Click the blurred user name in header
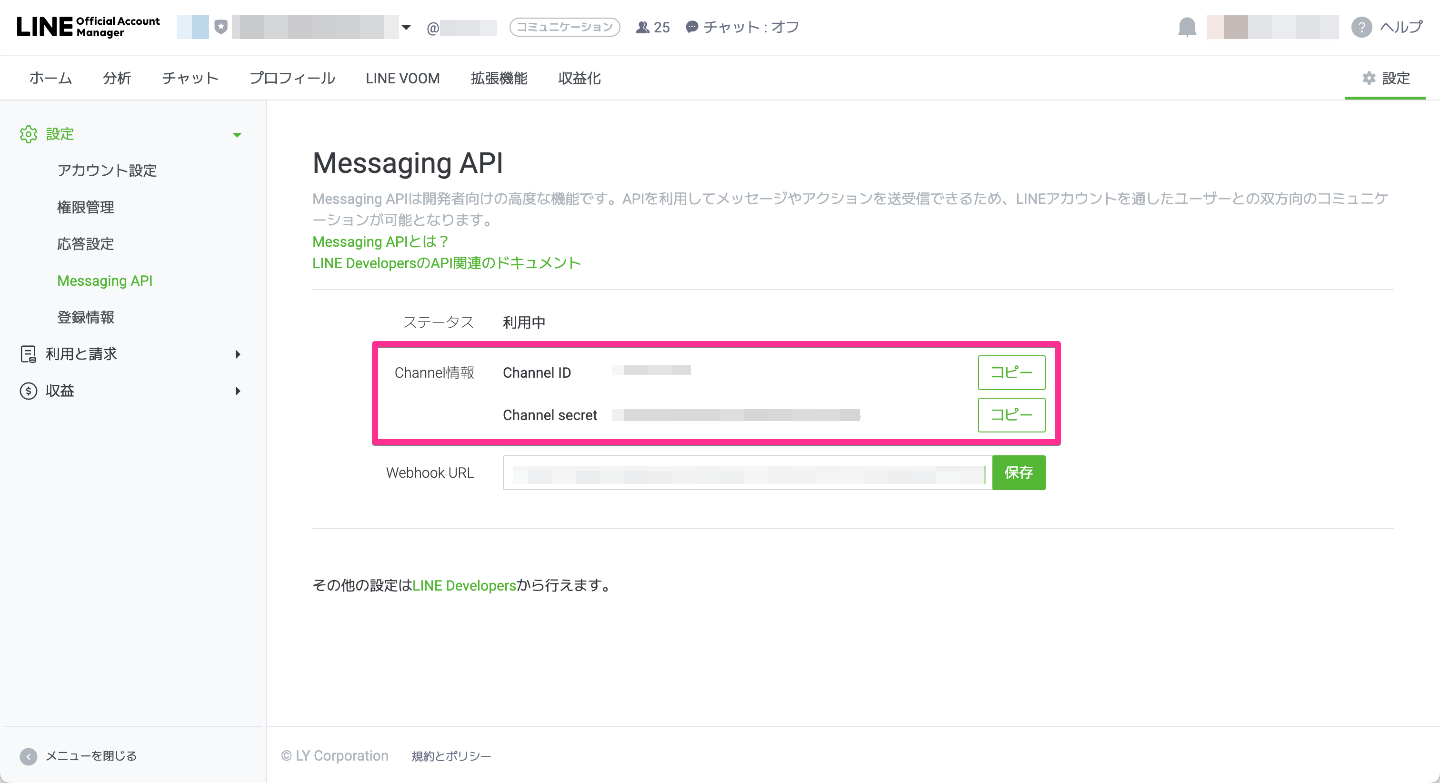The height and width of the screenshot is (783, 1440). (x=1272, y=27)
